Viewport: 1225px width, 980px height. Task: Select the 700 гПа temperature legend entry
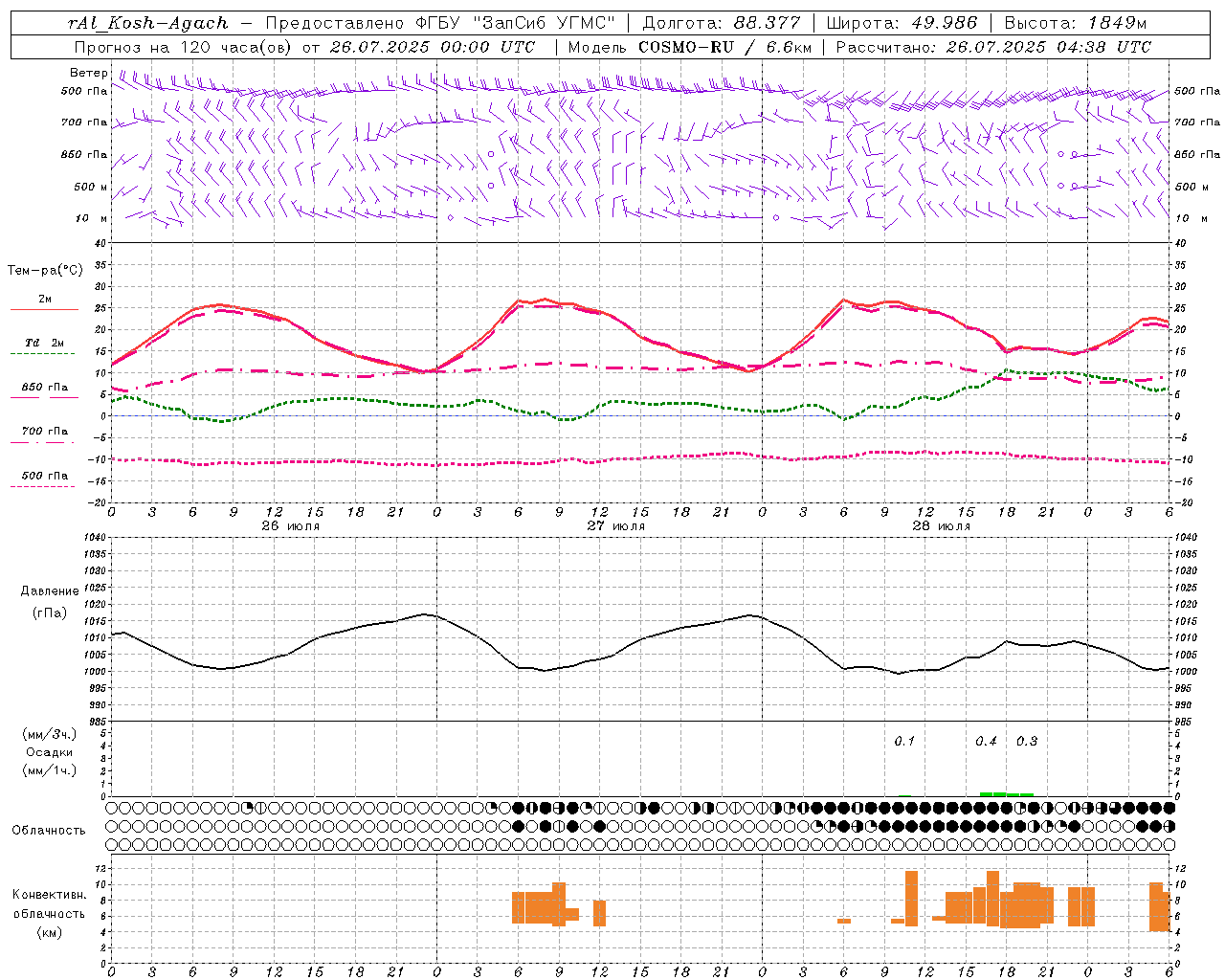click(x=45, y=432)
